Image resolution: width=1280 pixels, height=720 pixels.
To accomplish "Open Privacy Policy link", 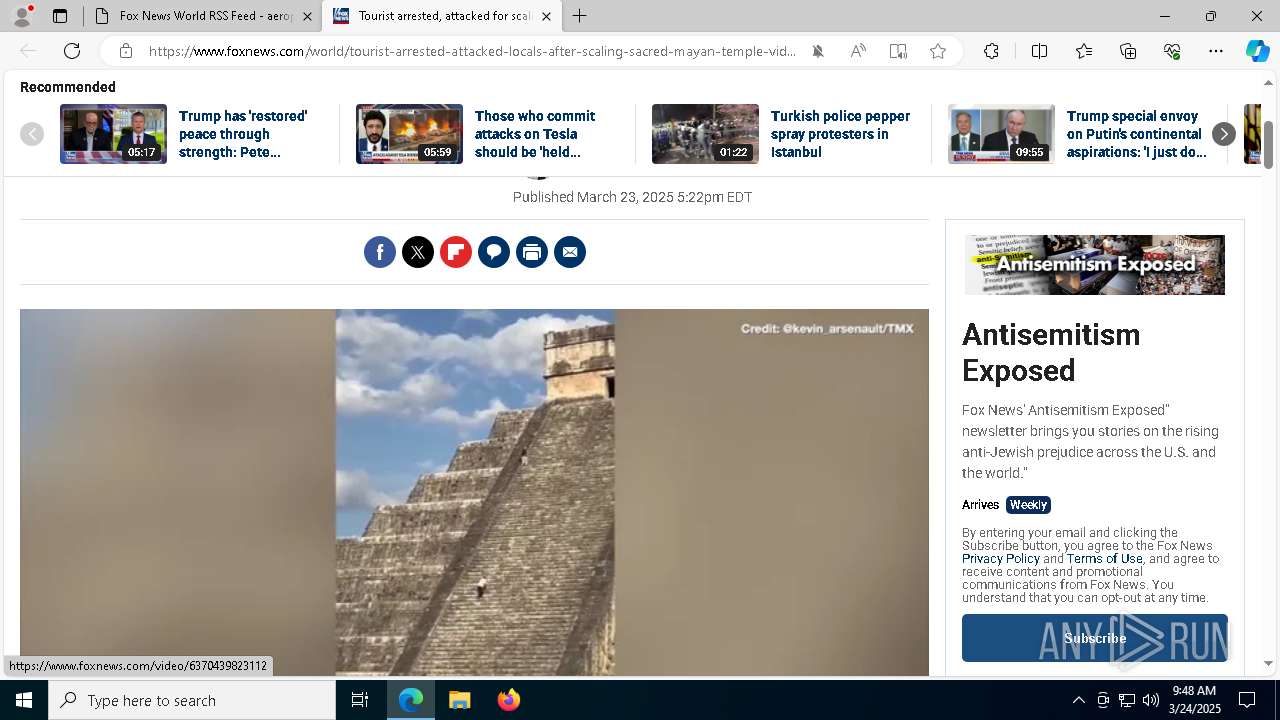I will tap(1001, 559).
